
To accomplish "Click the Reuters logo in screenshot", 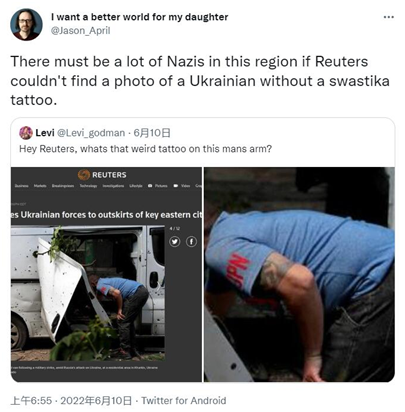I will [x=102, y=175].
